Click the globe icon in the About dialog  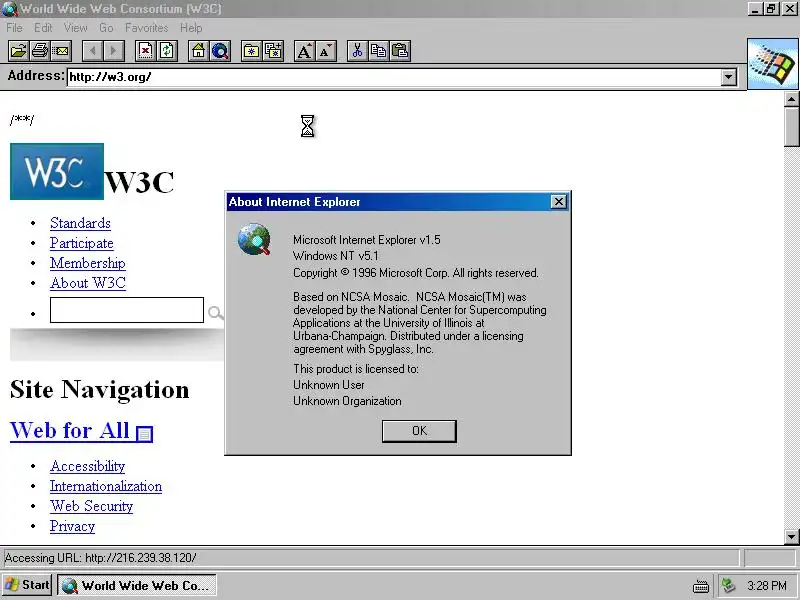tap(254, 239)
